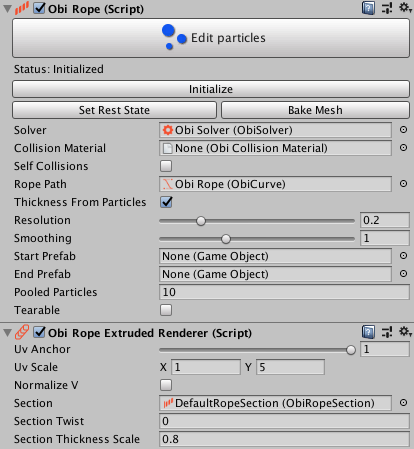Open object picker for Solver field
This screenshot has width=414, height=449.
point(403,130)
